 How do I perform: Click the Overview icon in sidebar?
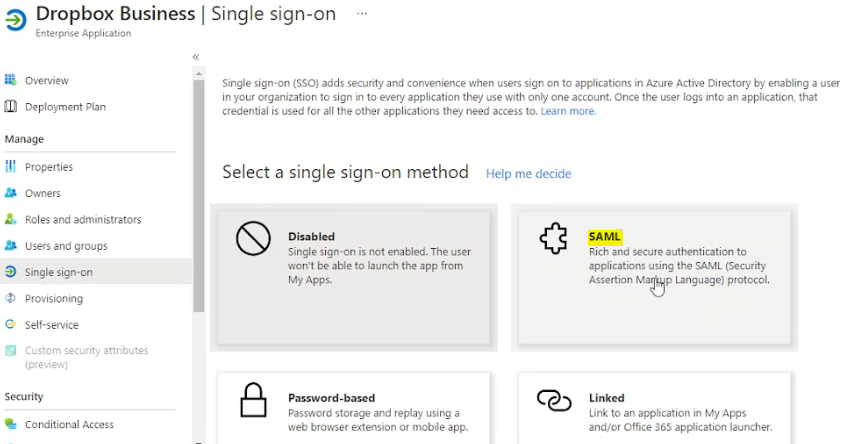tap(11, 80)
